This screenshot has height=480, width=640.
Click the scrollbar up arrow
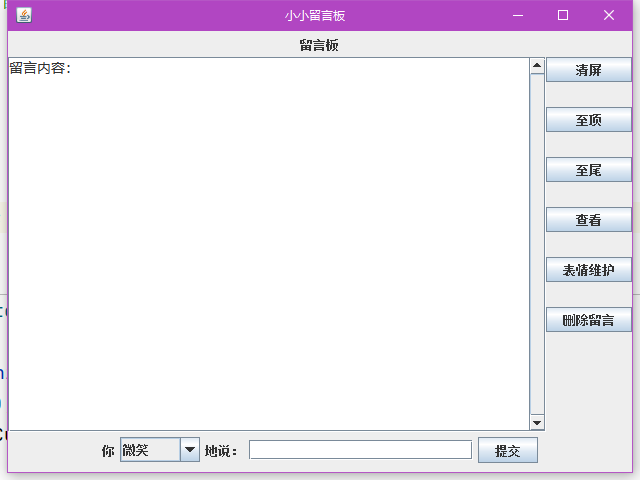pyautogui.click(x=537, y=66)
